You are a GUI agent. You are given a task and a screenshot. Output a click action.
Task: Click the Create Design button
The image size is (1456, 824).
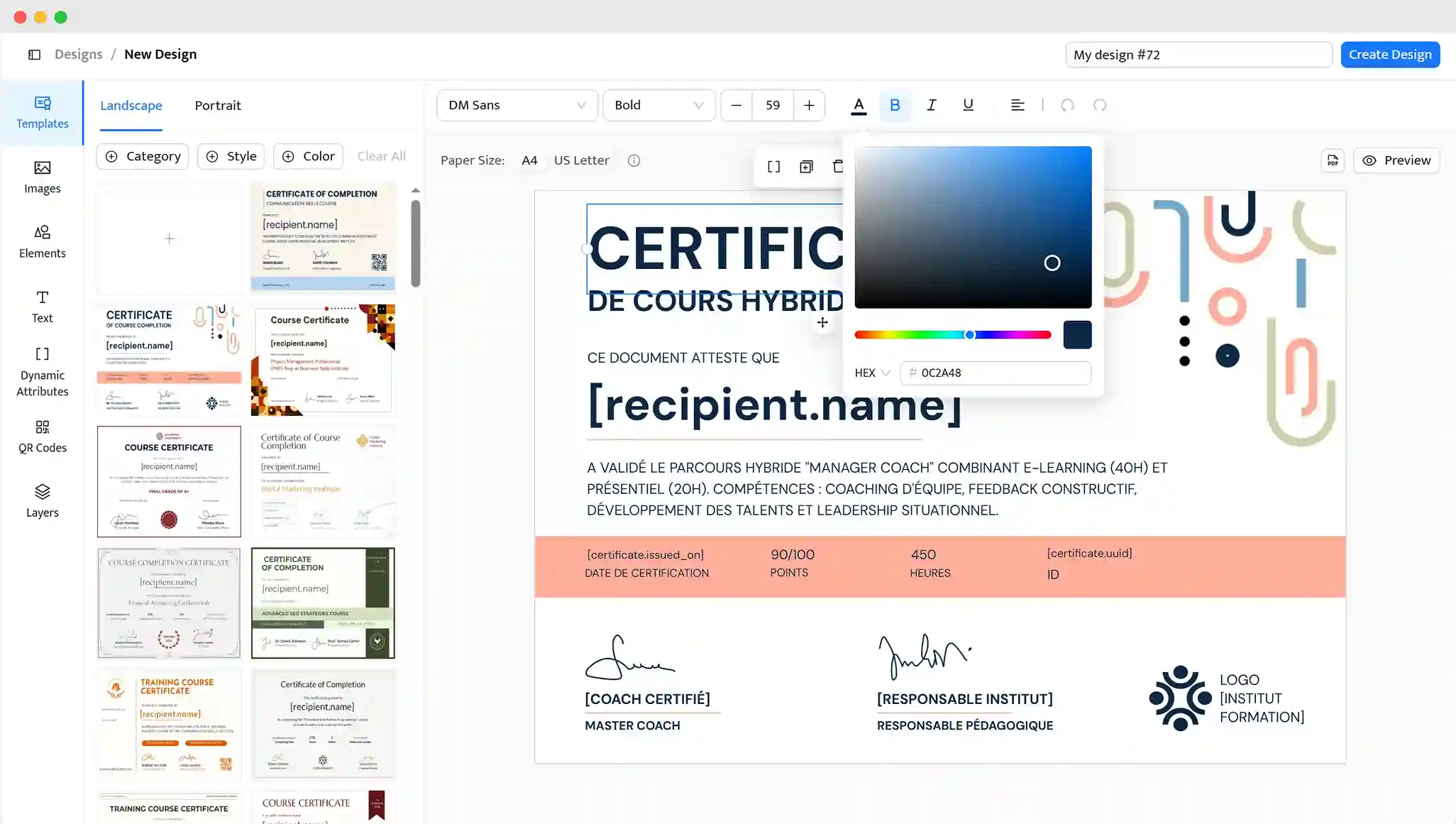[1390, 54]
